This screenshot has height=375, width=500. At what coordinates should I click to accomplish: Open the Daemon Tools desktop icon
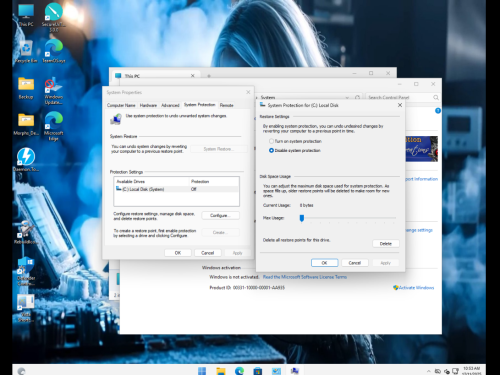click(x=26, y=160)
